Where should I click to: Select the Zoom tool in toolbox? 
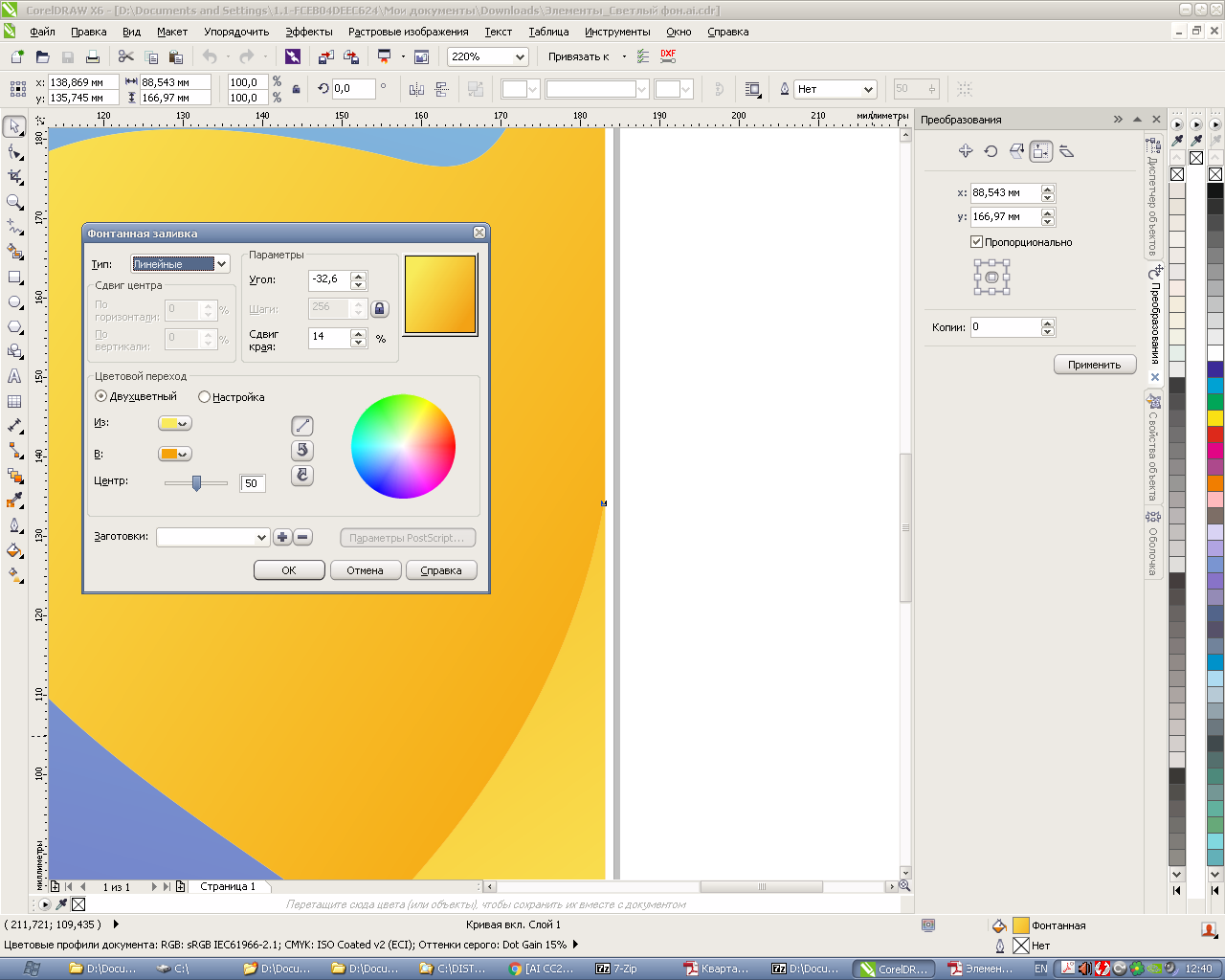click(x=14, y=202)
